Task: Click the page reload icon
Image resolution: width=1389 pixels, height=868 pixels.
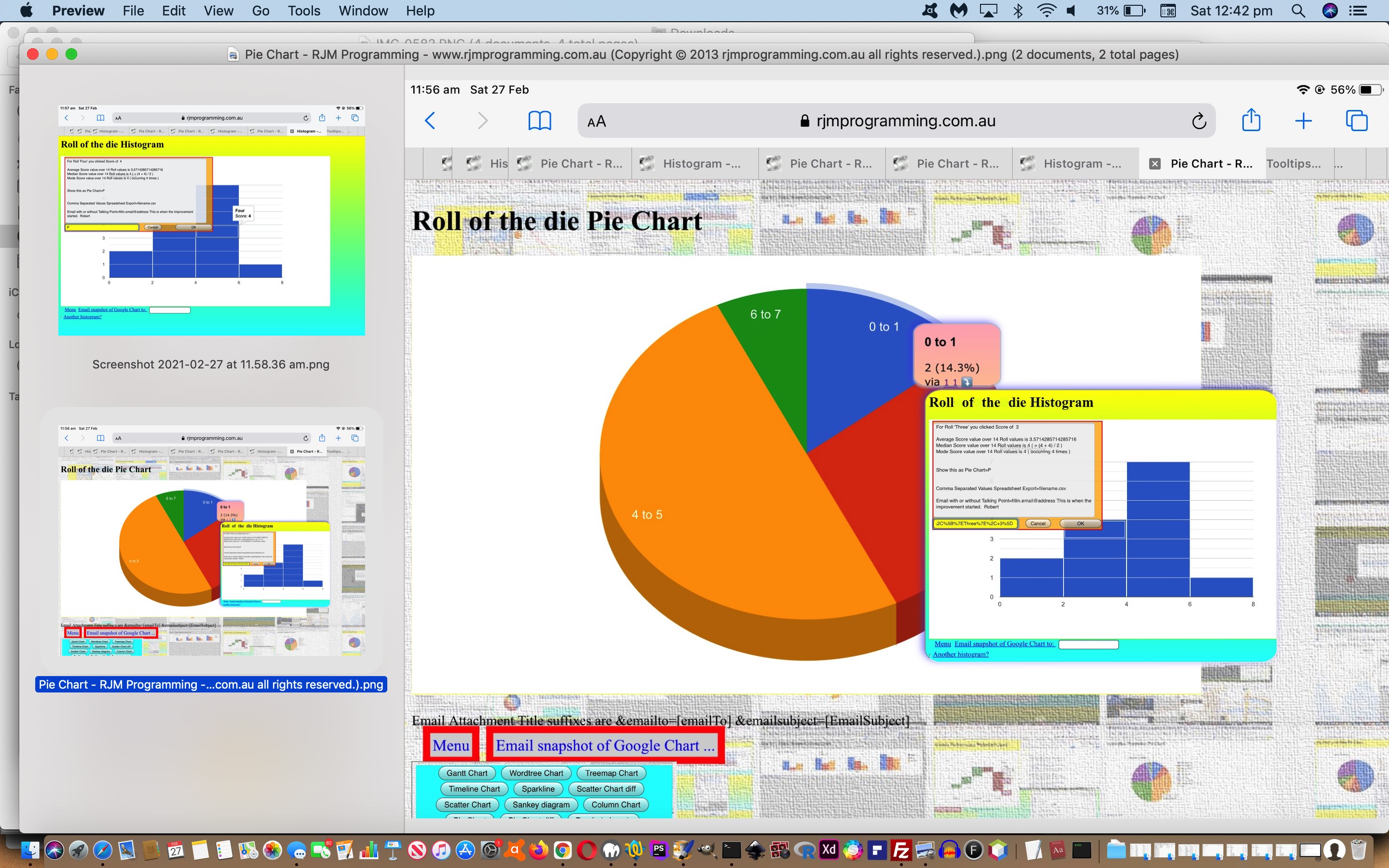Action: tap(1198, 121)
